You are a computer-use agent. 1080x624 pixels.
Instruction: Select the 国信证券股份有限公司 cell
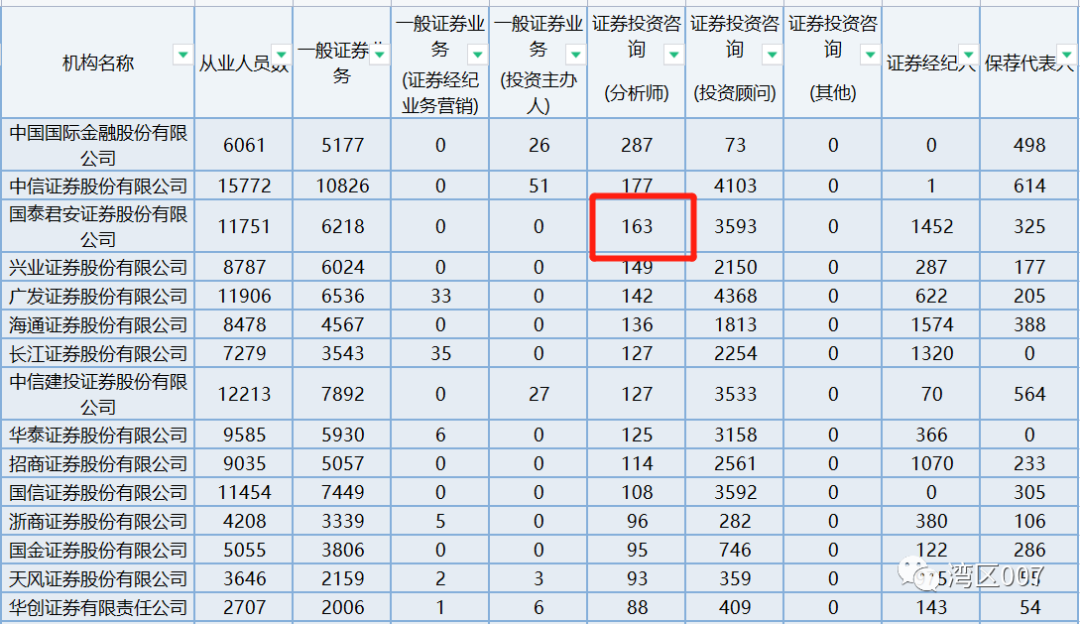pyautogui.click(x=98, y=492)
